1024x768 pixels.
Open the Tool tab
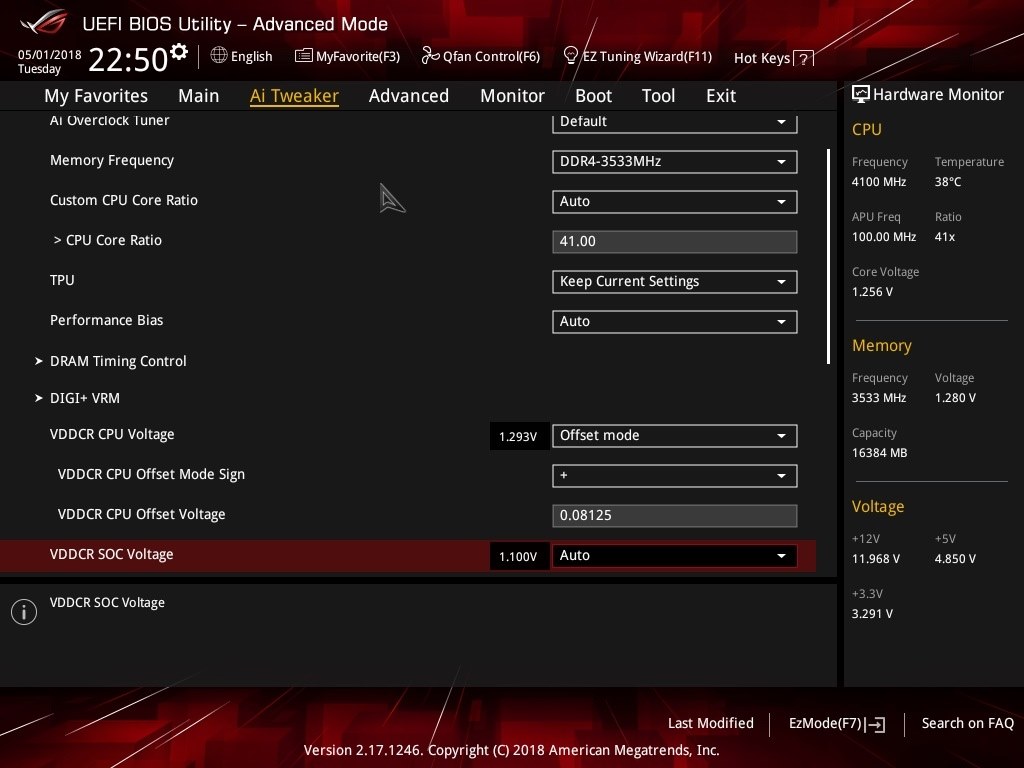(658, 96)
